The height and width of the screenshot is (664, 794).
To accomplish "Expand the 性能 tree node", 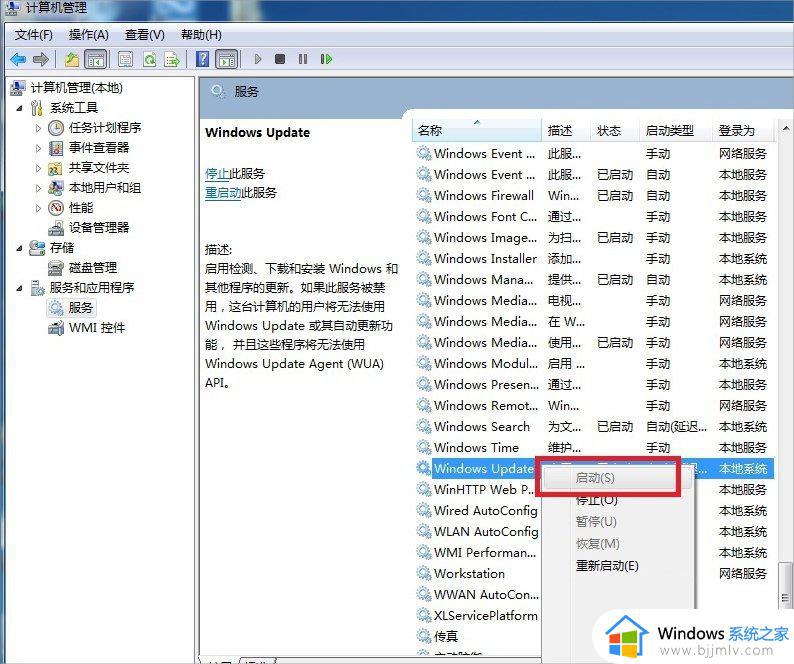I will tap(38, 208).
